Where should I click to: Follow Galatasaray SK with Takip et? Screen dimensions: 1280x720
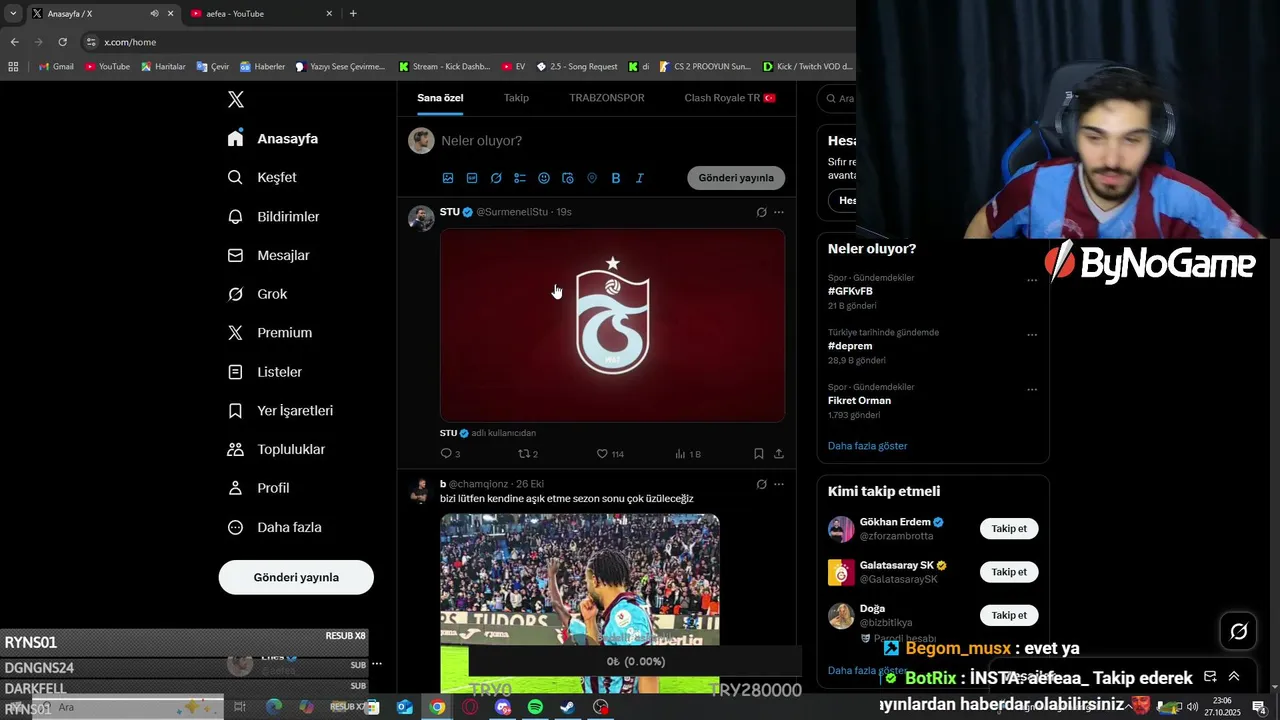pyautogui.click(x=1009, y=572)
